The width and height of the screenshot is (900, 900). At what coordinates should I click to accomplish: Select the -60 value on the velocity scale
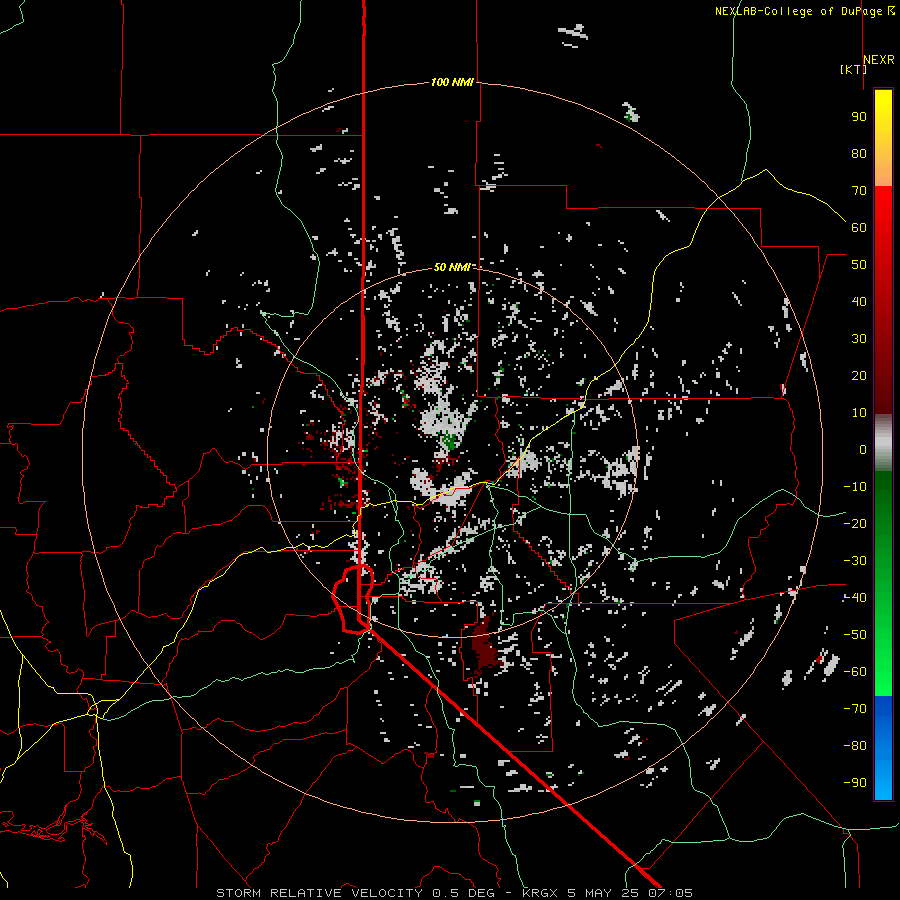tap(855, 672)
